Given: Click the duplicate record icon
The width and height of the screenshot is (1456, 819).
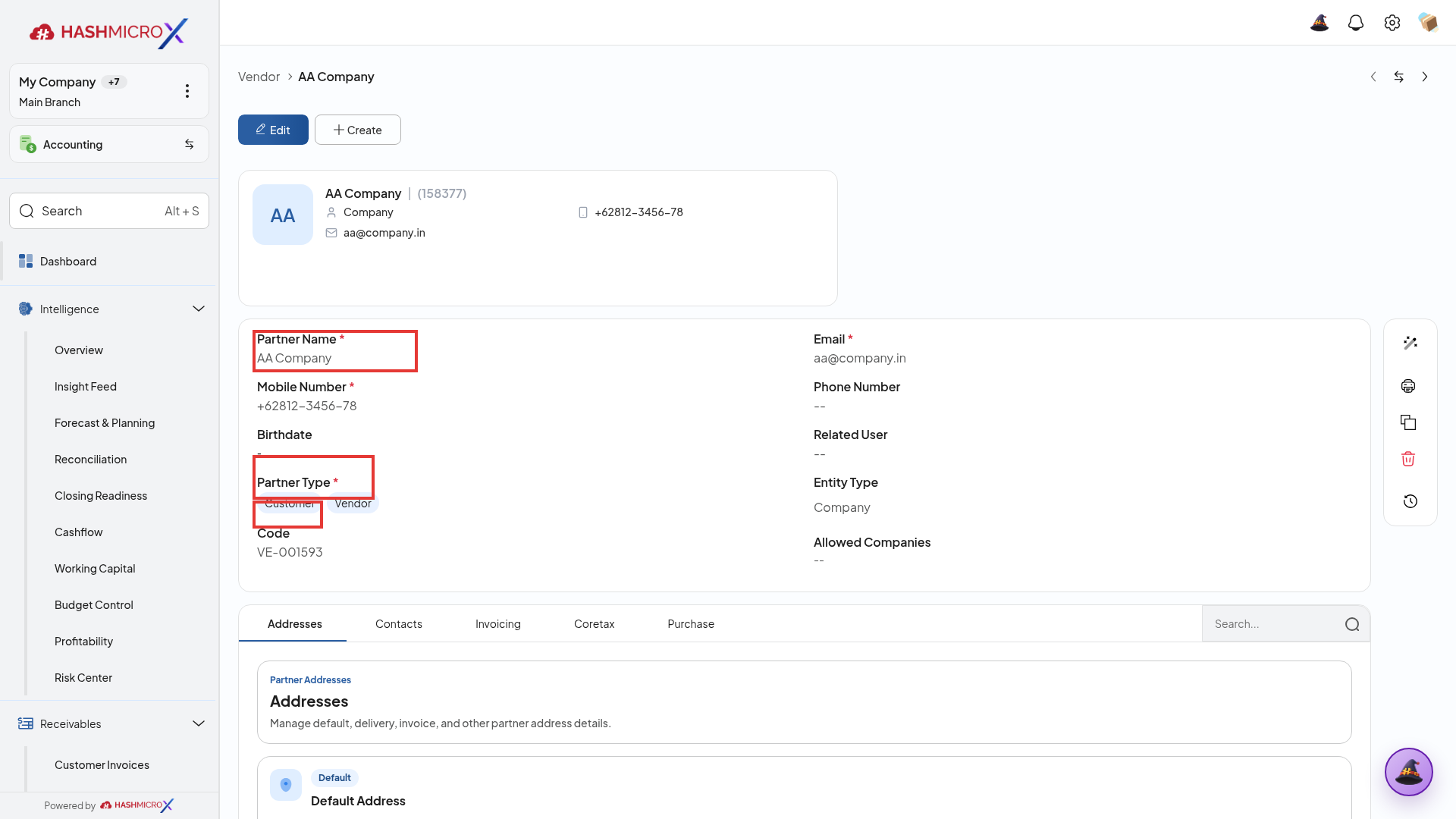Looking at the screenshot, I should click(1408, 422).
